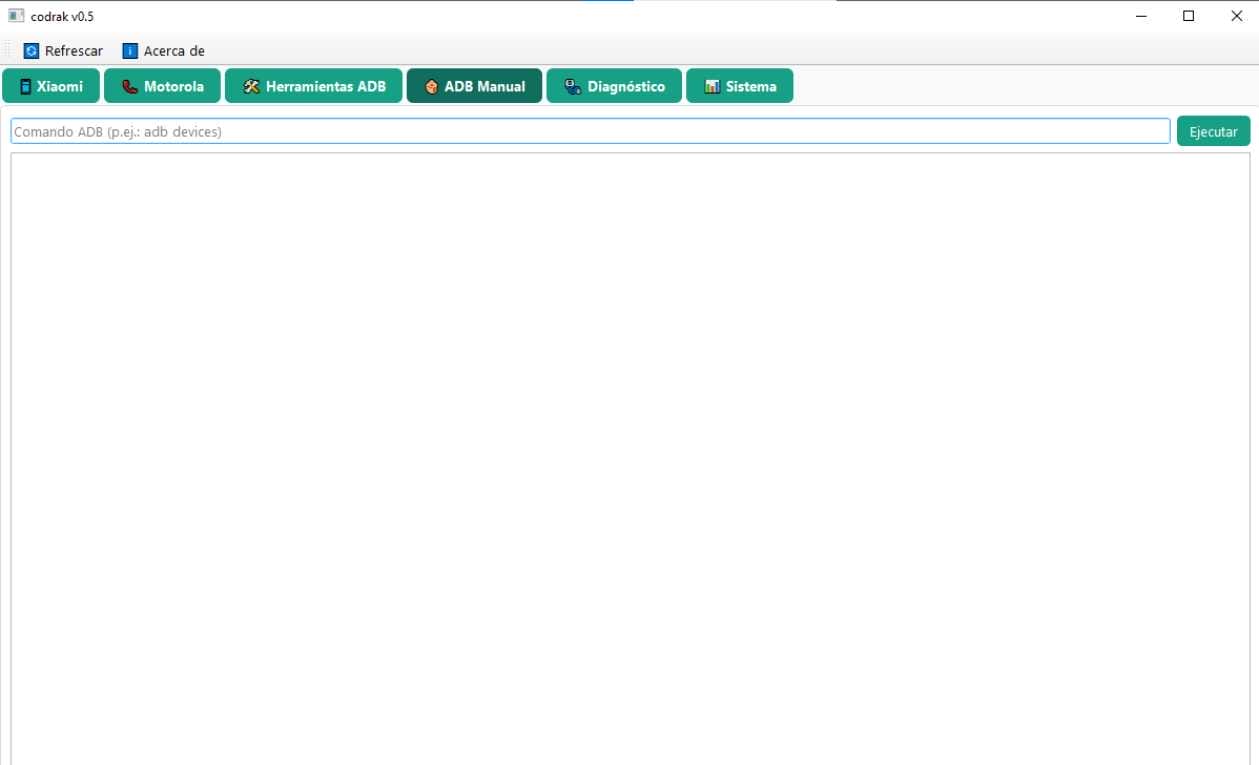Screen dimensions: 1259x765
Task: Open the Motorola tab
Action: coord(162,86)
